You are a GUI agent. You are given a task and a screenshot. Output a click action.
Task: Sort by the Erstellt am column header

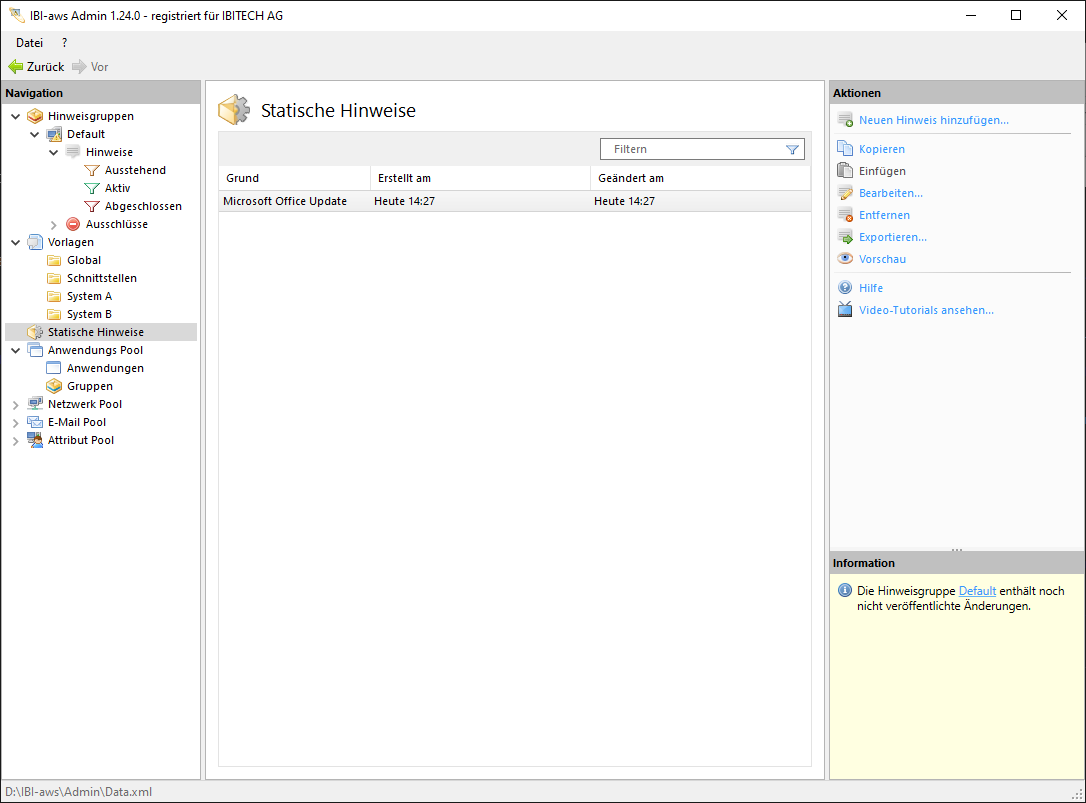(x=404, y=178)
